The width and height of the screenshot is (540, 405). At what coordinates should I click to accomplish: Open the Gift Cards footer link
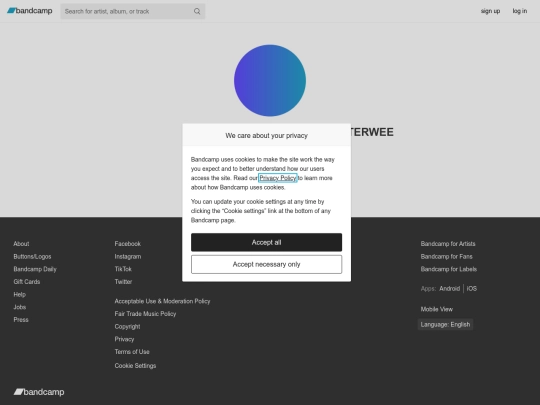(27, 282)
